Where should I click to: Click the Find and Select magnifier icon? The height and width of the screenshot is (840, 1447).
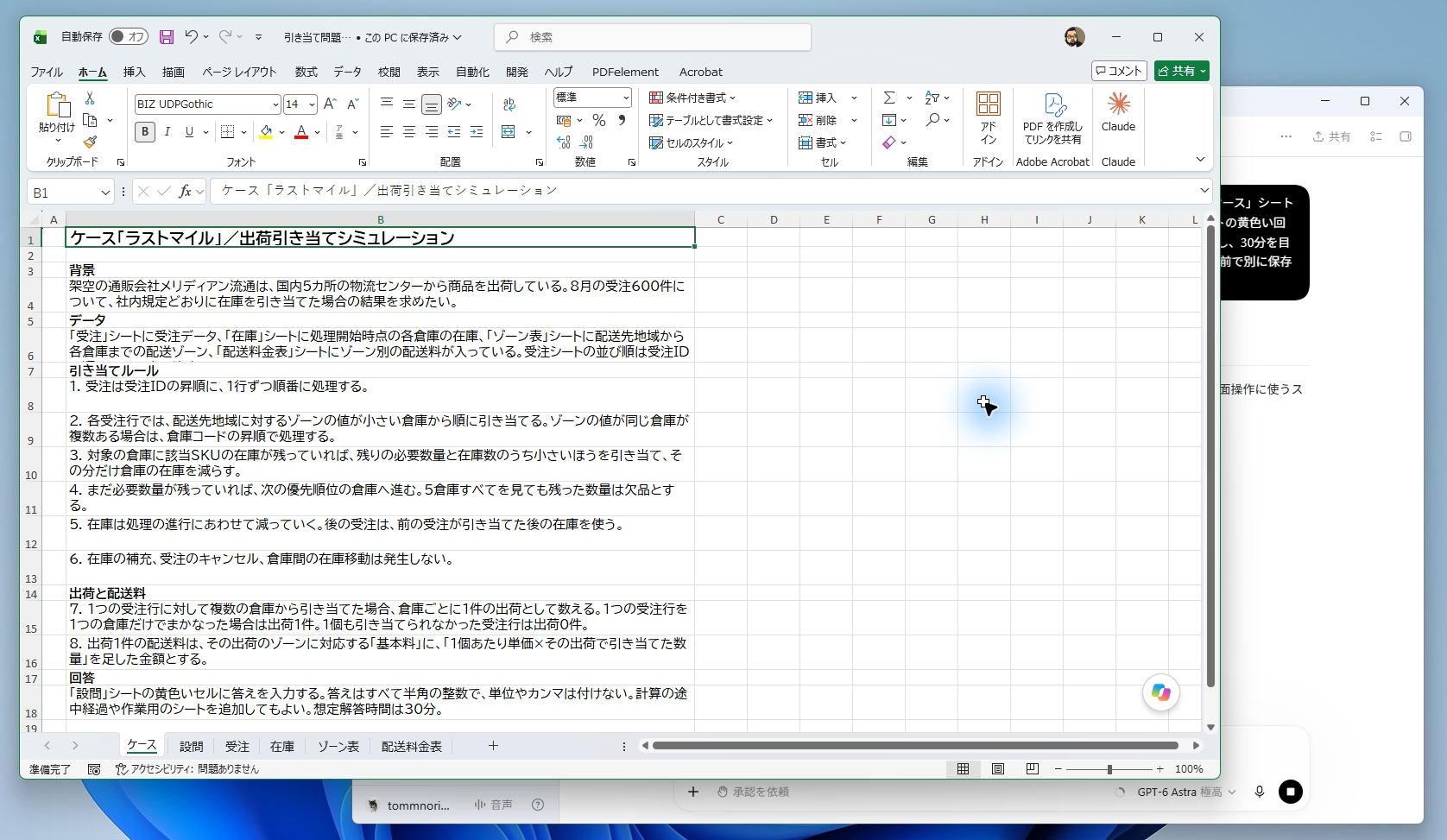(x=932, y=120)
